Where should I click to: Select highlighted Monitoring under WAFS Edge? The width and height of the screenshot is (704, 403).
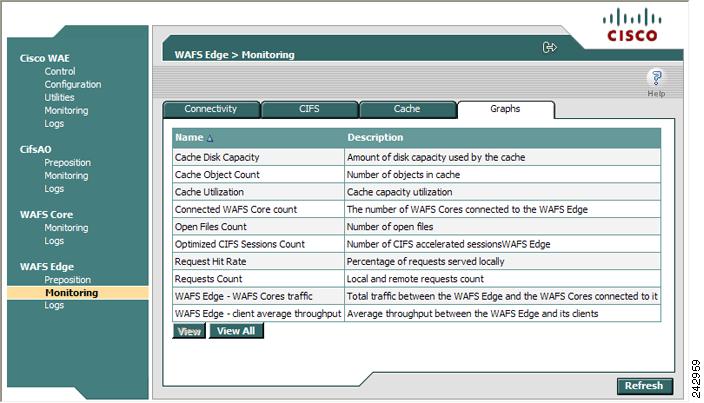(78, 293)
